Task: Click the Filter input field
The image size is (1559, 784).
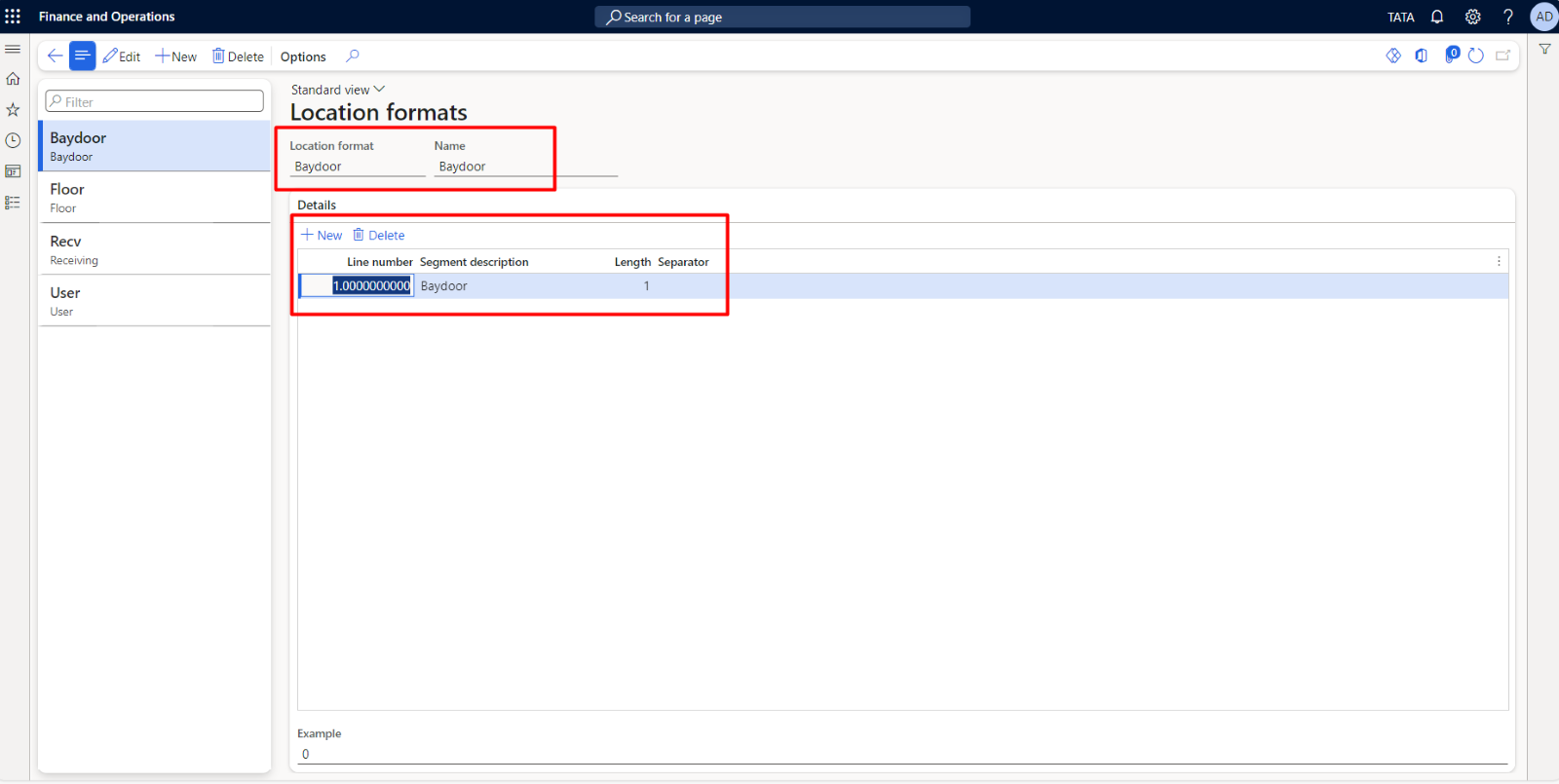Action: pyautogui.click(x=155, y=101)
